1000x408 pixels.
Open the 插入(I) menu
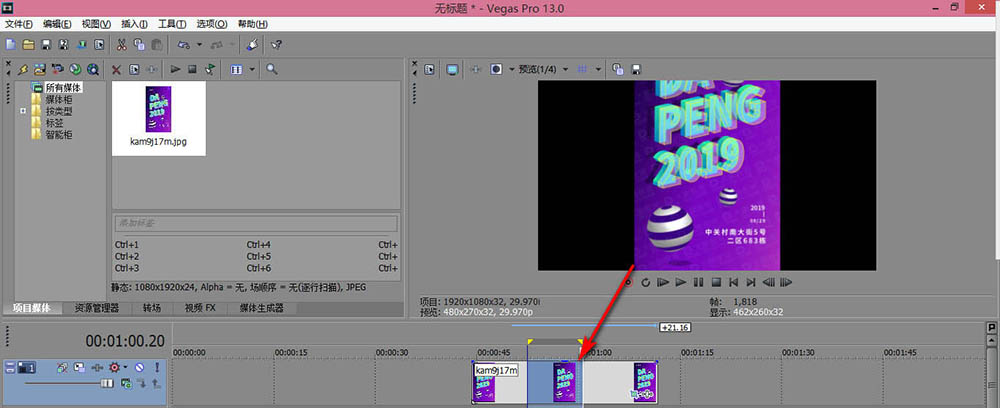pyautogui.click(x=135, y=24)
